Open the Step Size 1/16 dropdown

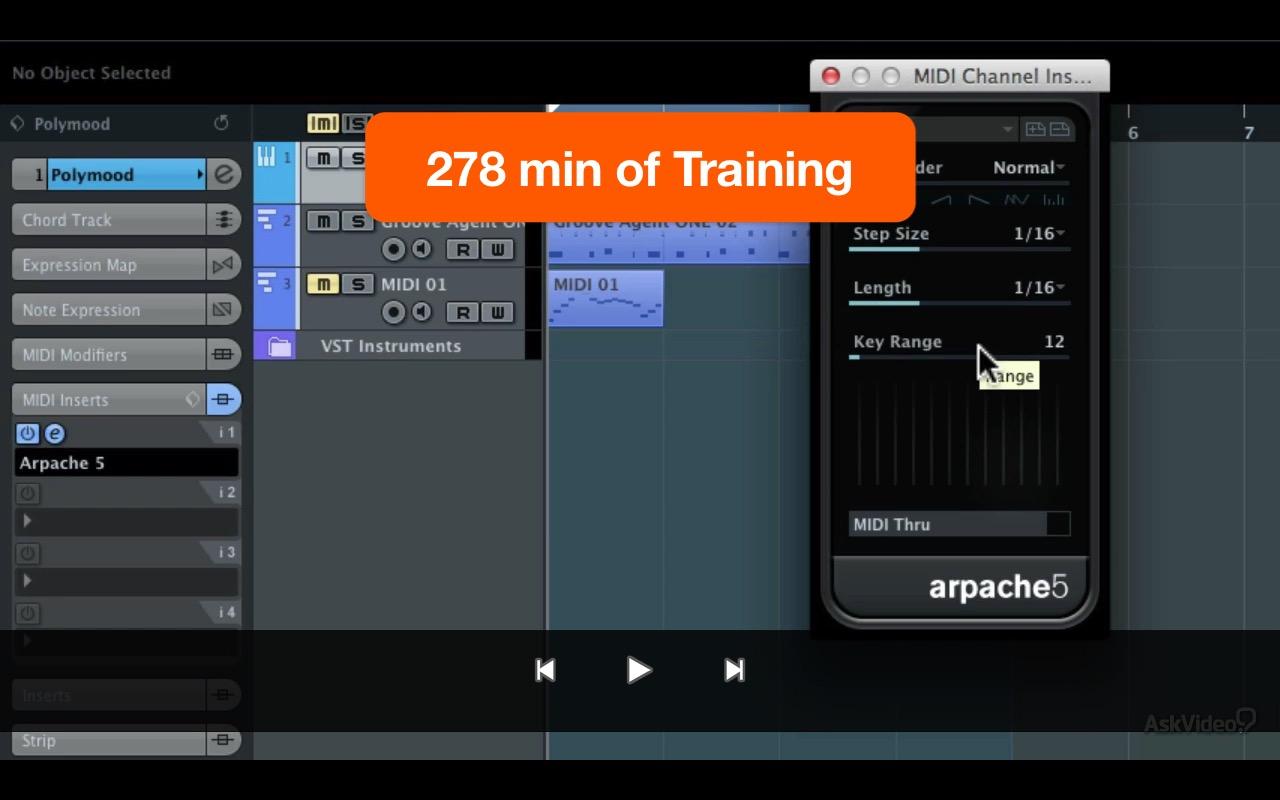click(1039, 233)
